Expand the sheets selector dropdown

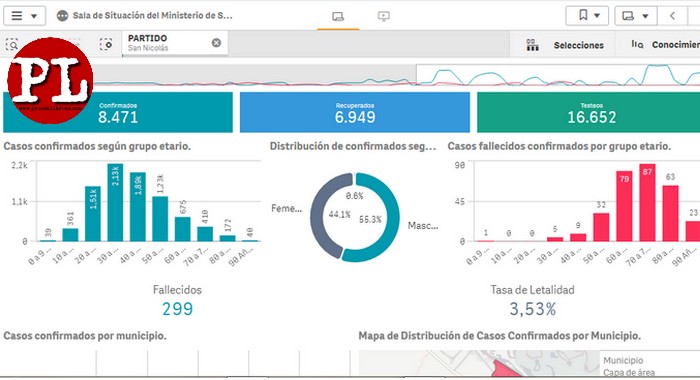point(635,16)
